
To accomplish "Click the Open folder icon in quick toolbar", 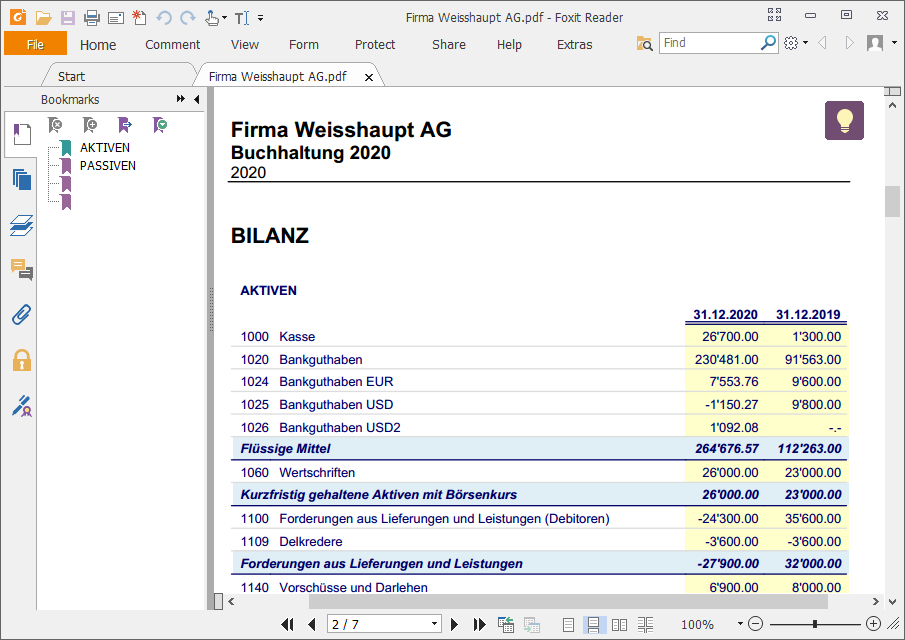I will pos(43,18).
